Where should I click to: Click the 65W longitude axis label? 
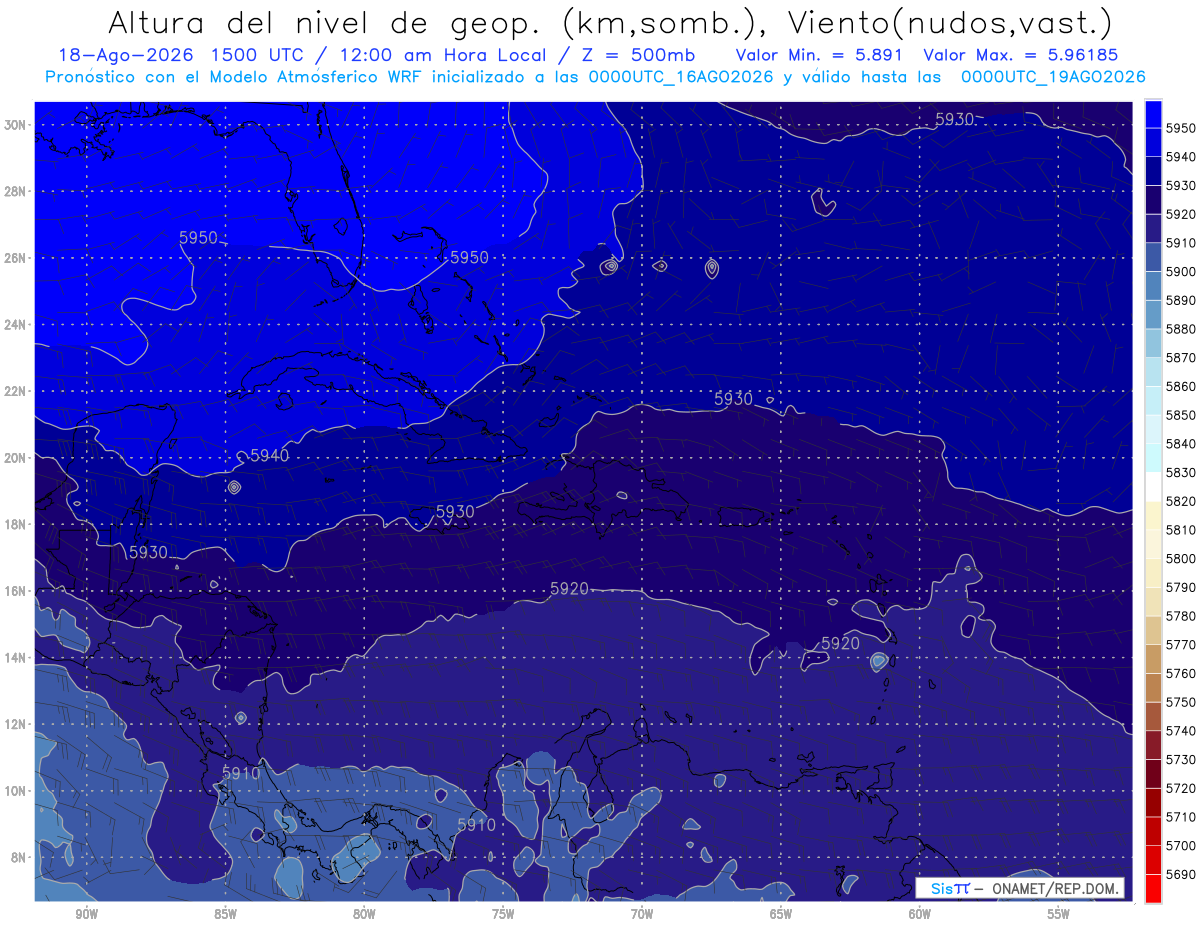pyautogui.click(x=781, y=914)
